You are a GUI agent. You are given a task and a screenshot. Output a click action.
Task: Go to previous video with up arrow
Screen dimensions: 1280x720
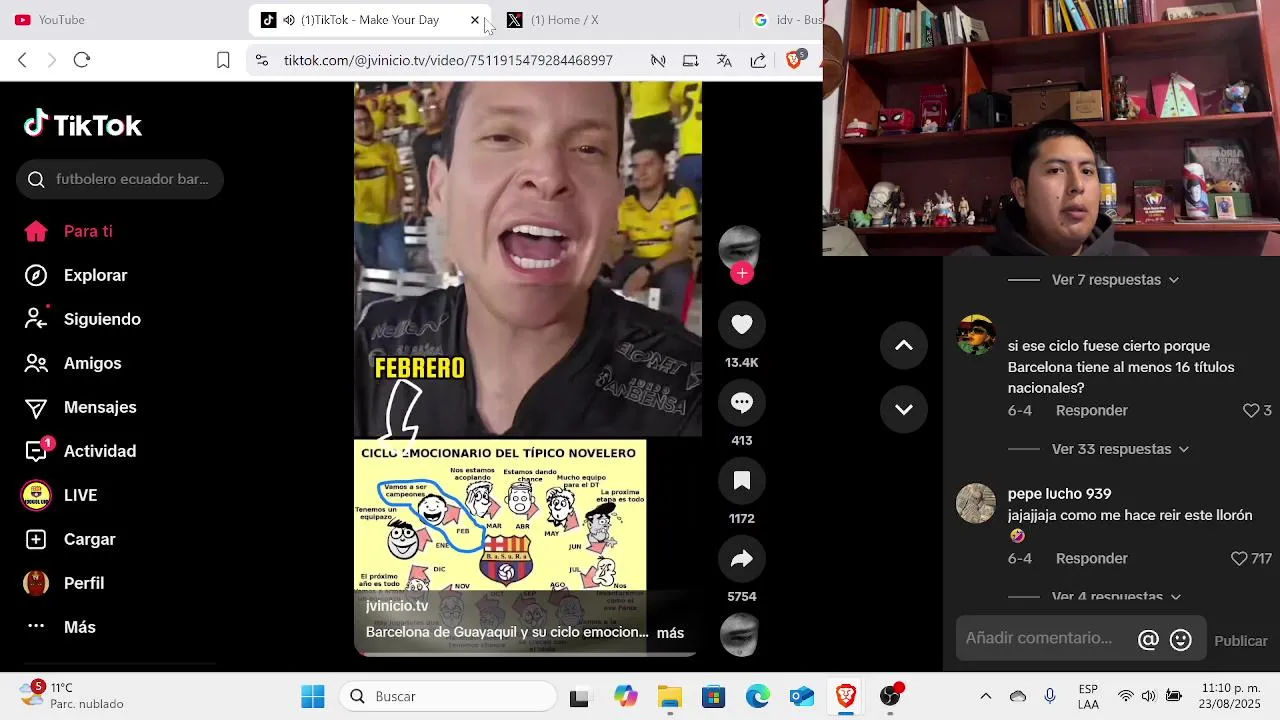tap(904, 345)
